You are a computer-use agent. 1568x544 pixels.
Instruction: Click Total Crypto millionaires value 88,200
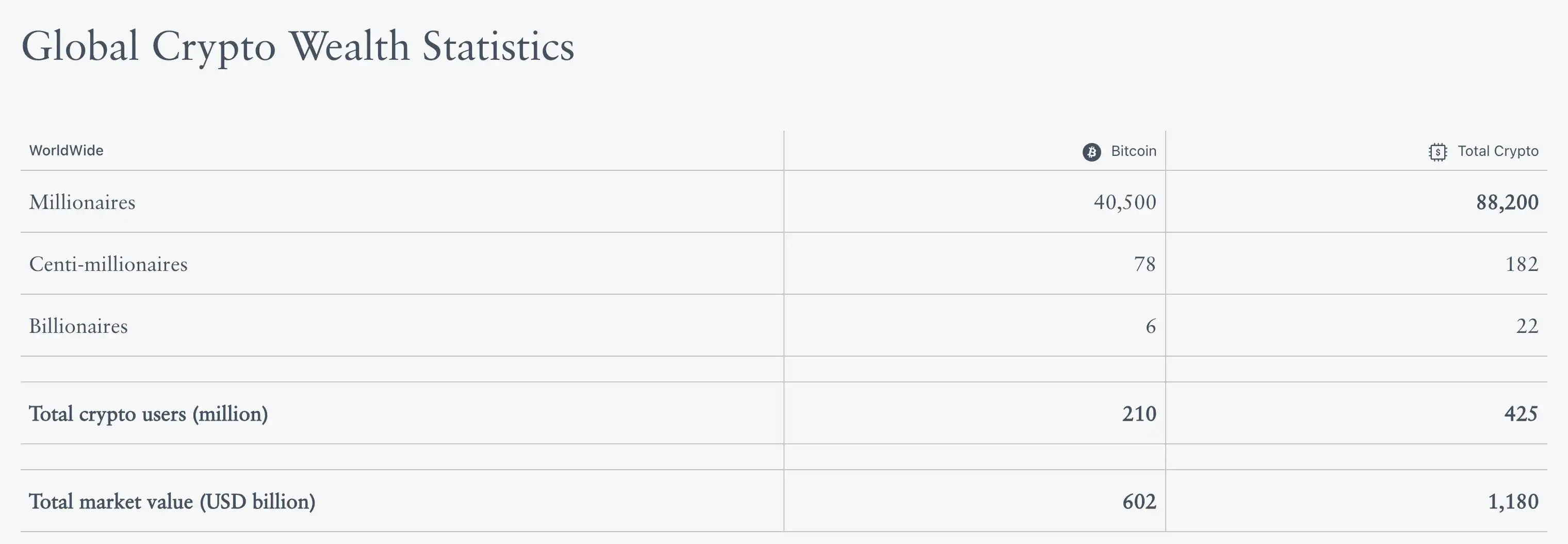[x=1507, y=202]
